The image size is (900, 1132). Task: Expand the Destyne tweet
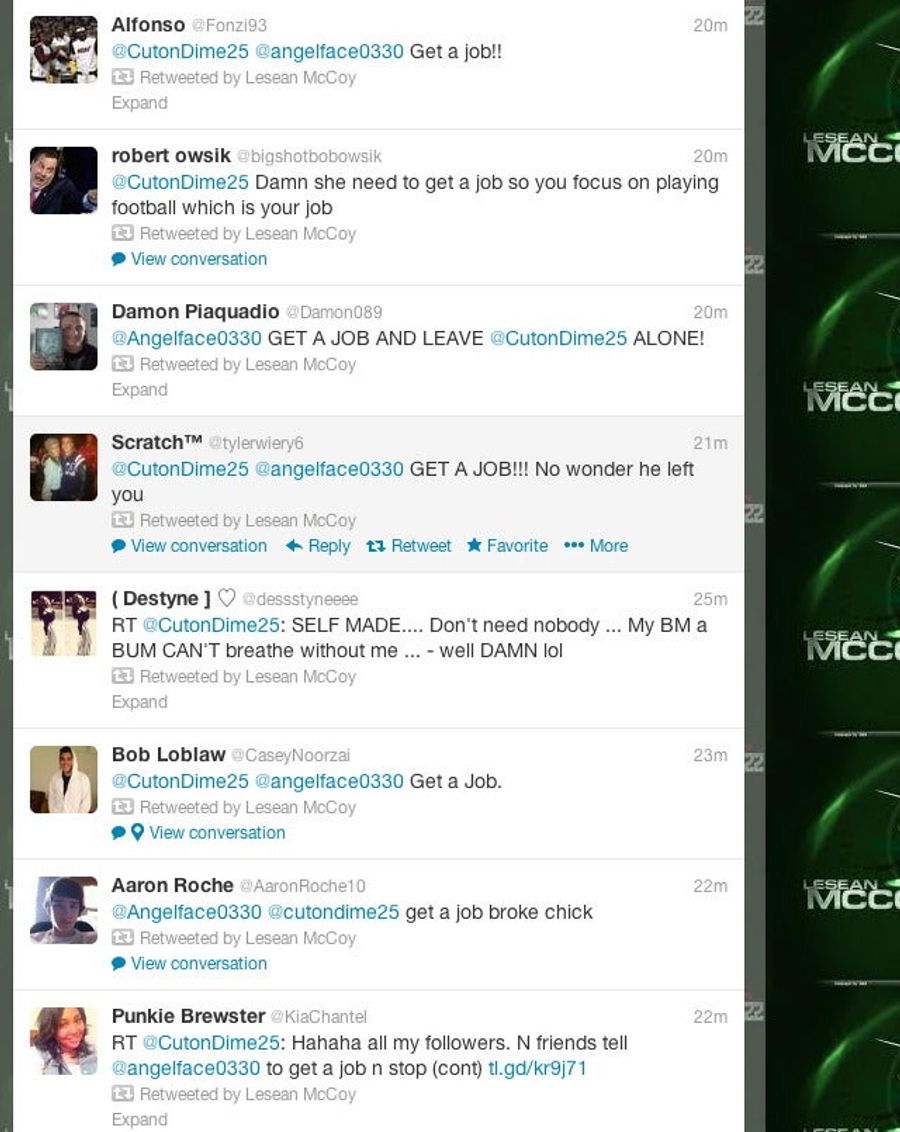click(139, 702)
